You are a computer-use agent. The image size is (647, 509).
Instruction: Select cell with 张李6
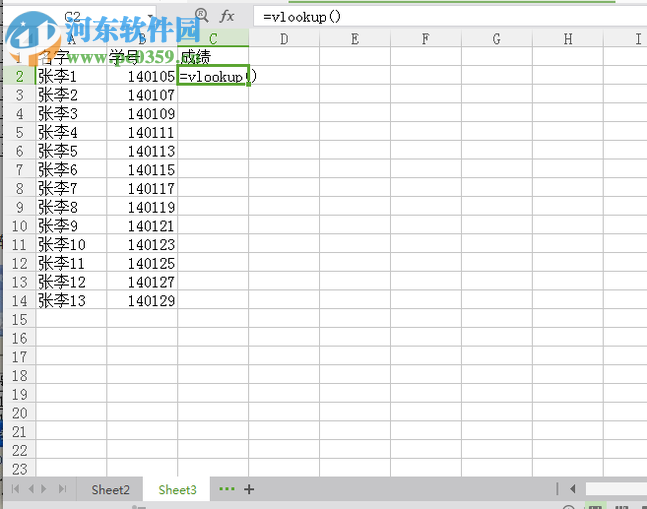(x=71, y=170)
